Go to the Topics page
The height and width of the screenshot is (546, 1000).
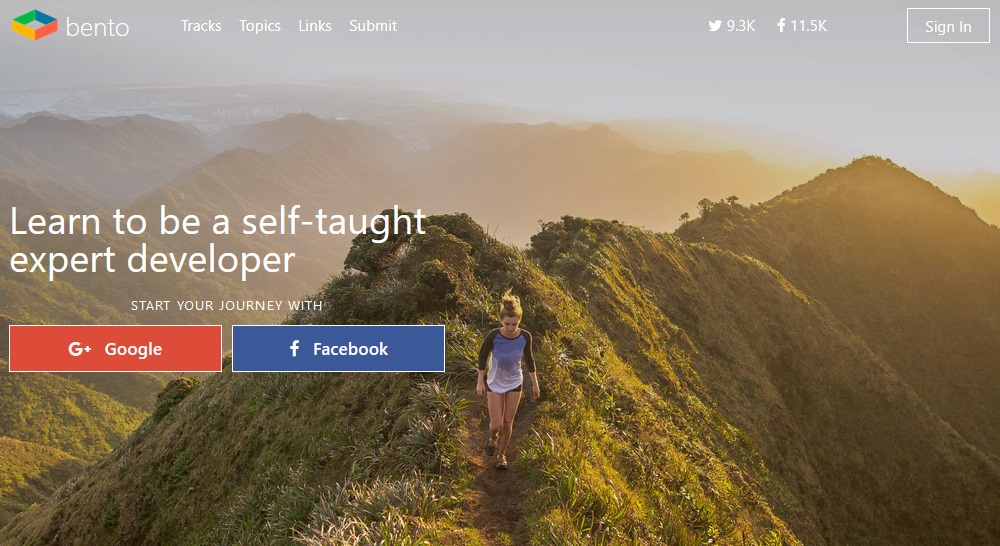[260, 26]
